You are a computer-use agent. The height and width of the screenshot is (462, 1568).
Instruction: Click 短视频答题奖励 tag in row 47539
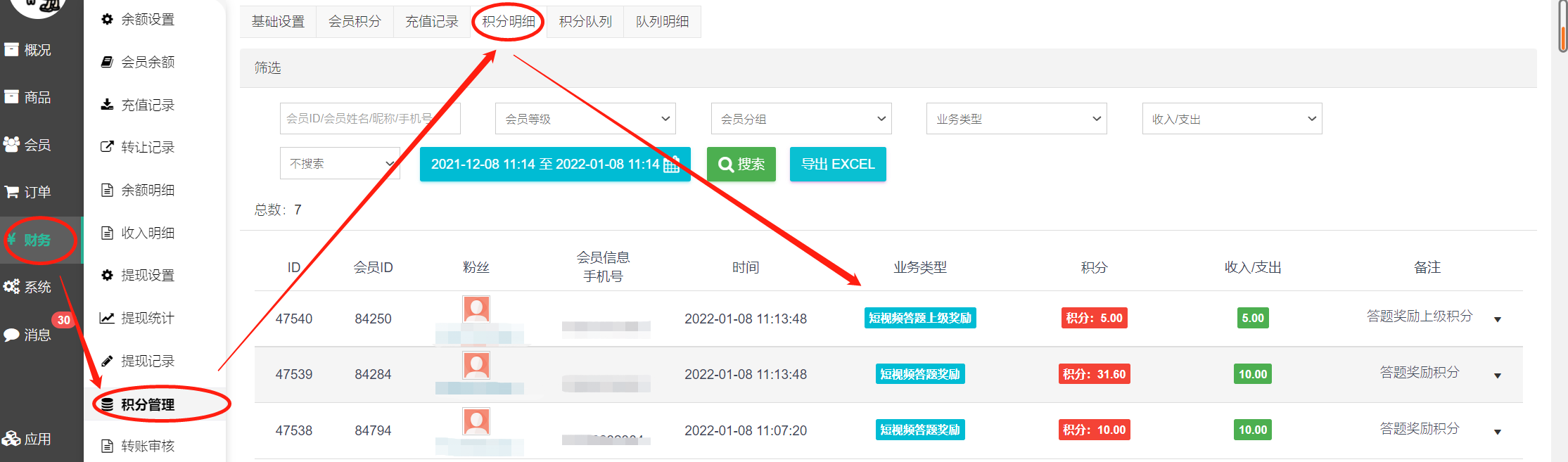coord(920,374)
